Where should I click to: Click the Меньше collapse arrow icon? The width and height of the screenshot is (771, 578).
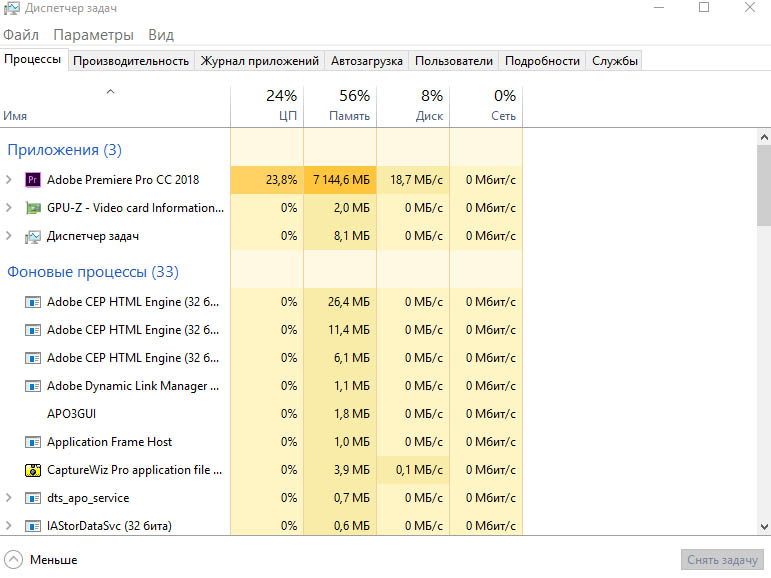click(x=13, y=559)
